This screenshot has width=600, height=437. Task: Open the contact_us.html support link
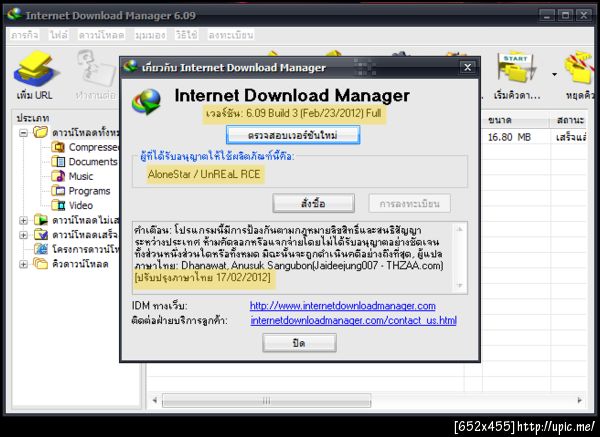point(354,320)
